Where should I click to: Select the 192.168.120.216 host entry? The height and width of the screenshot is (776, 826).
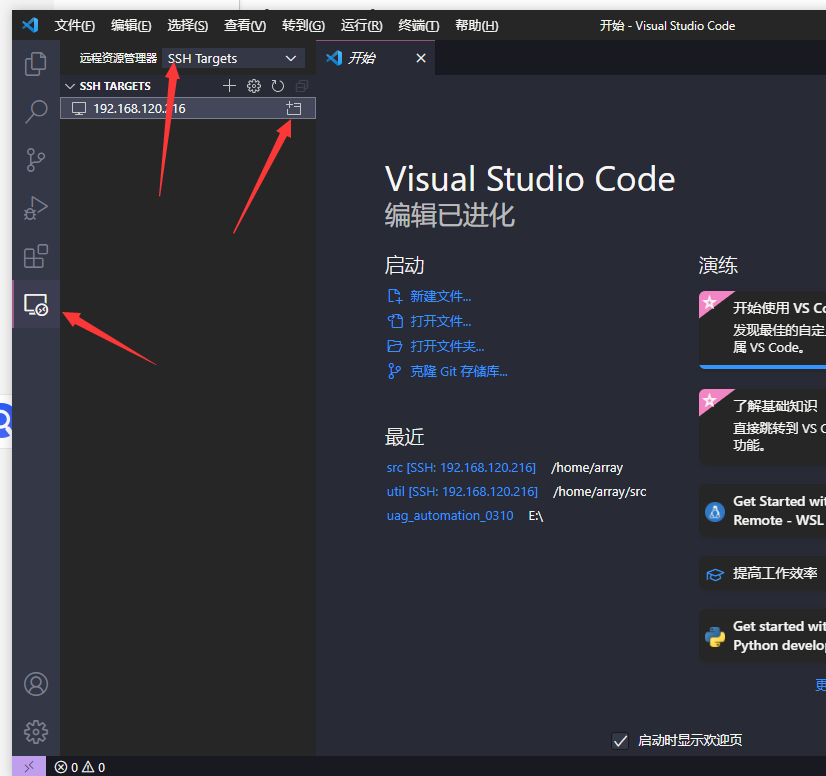point(188,109)
